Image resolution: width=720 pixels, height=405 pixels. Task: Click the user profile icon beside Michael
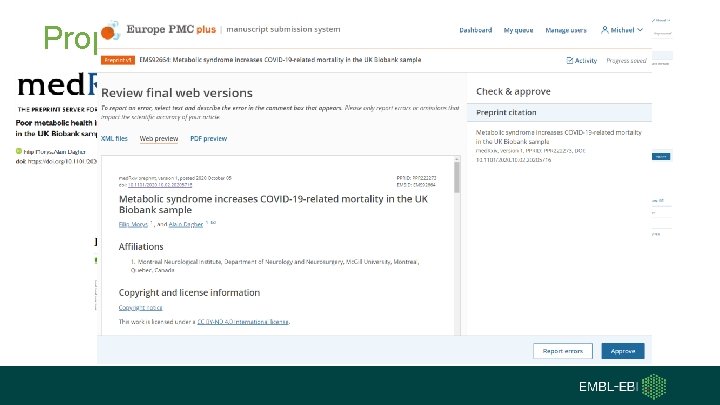click(605, 31)
